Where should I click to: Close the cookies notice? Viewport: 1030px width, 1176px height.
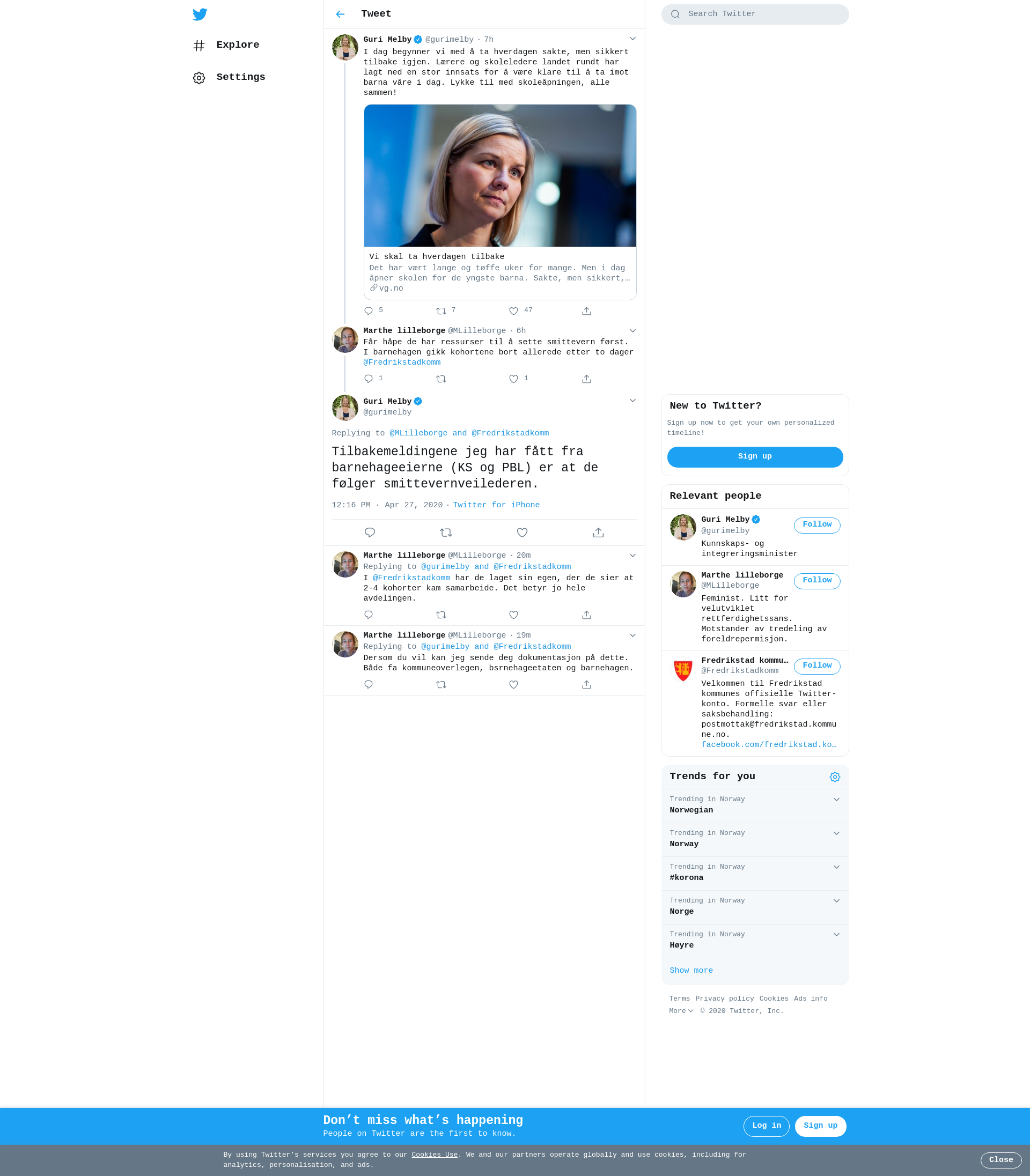point(1000,1160)
